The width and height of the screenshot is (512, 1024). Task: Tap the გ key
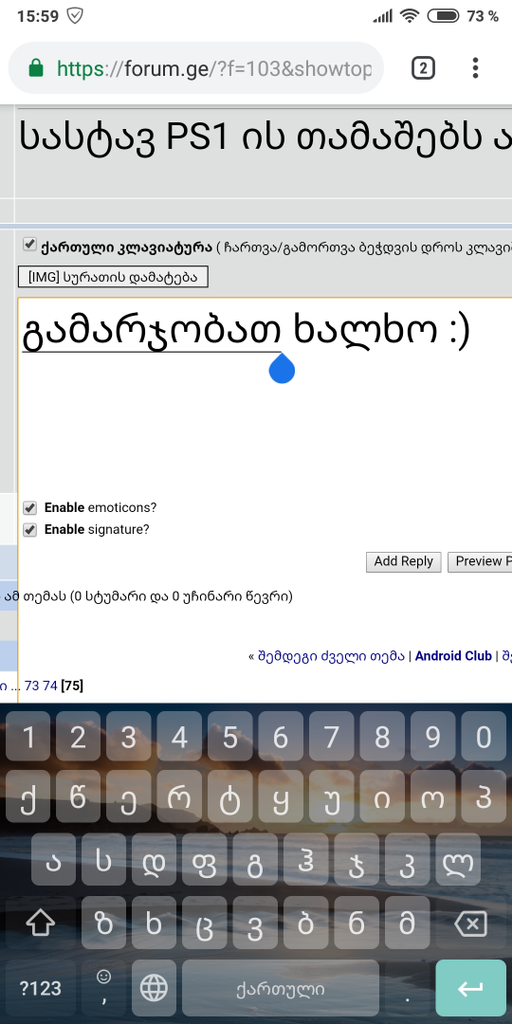[255, 859]
